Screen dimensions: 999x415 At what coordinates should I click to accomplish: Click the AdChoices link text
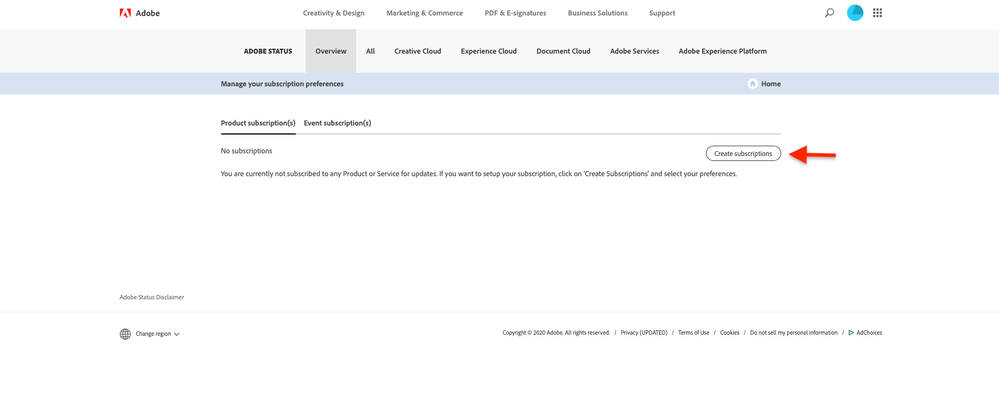pos(869,333)
